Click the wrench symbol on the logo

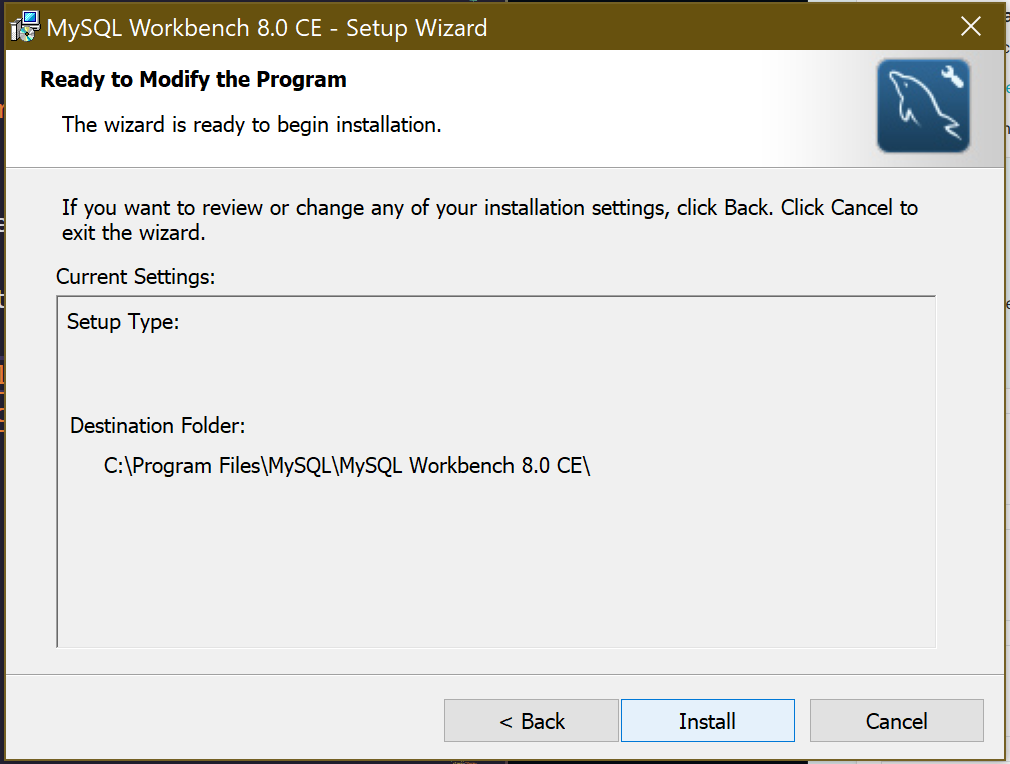point(952,76)
